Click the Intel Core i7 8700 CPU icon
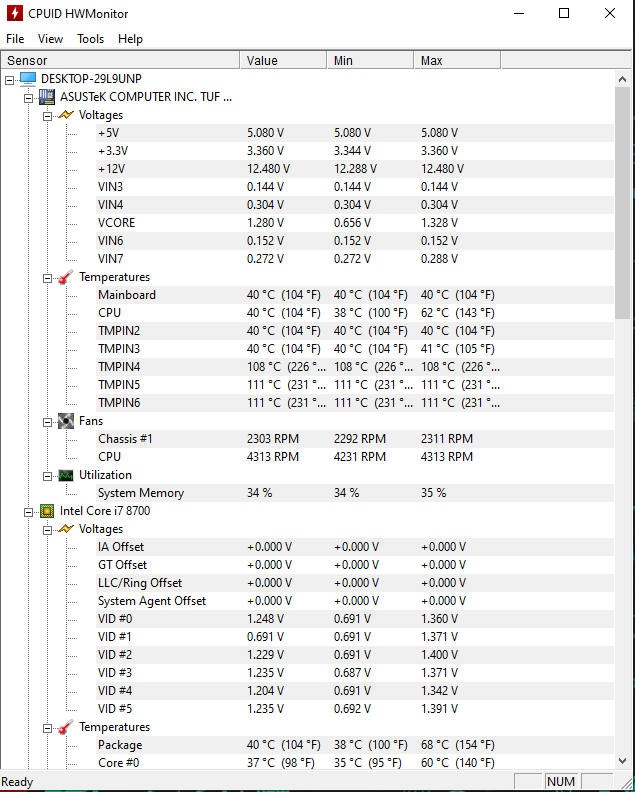 tap(47, 511)
